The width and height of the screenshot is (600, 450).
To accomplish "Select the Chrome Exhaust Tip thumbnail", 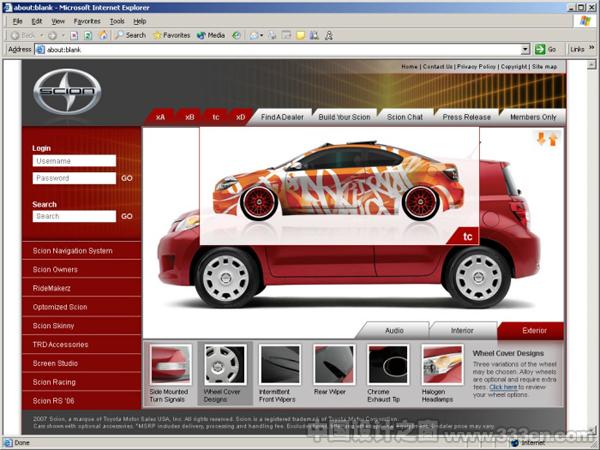I will tap(388, 365).
